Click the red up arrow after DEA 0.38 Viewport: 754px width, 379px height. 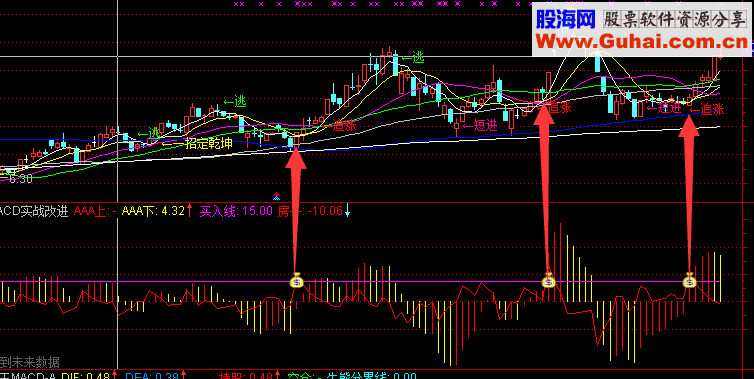click(x=184, y=375)
